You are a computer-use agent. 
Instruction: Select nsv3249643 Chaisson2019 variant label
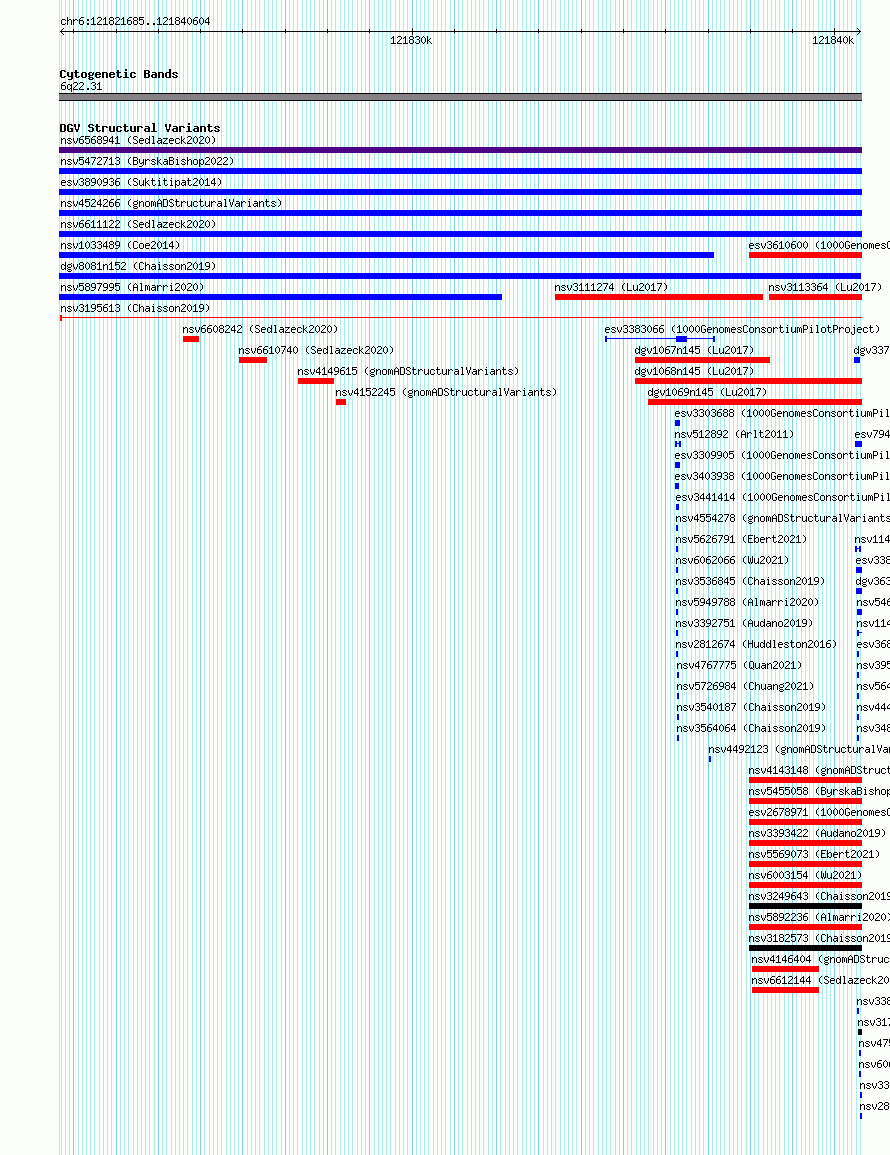point(819,896)
